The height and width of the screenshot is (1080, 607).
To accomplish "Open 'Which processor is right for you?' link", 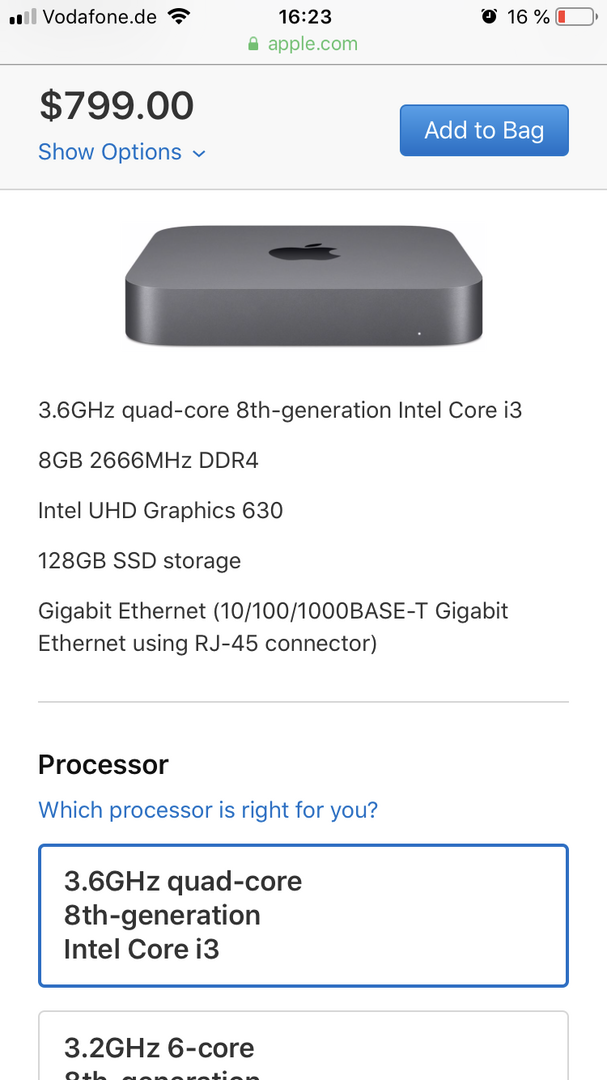I will (x=208, y=809).
